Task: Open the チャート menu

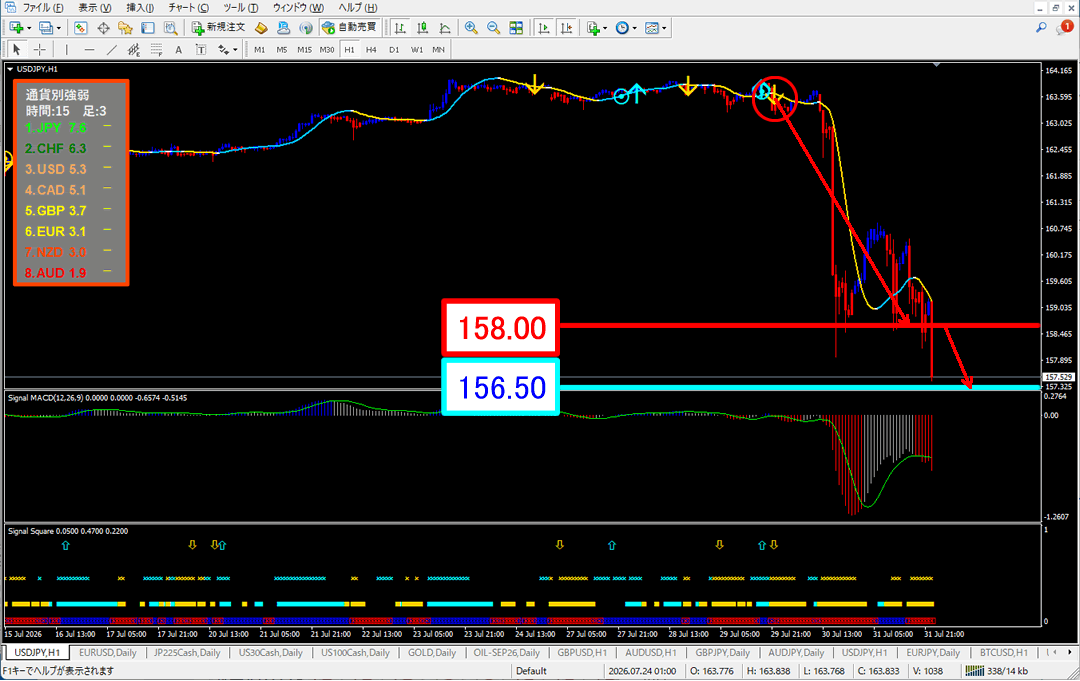Action: point(188,8)
